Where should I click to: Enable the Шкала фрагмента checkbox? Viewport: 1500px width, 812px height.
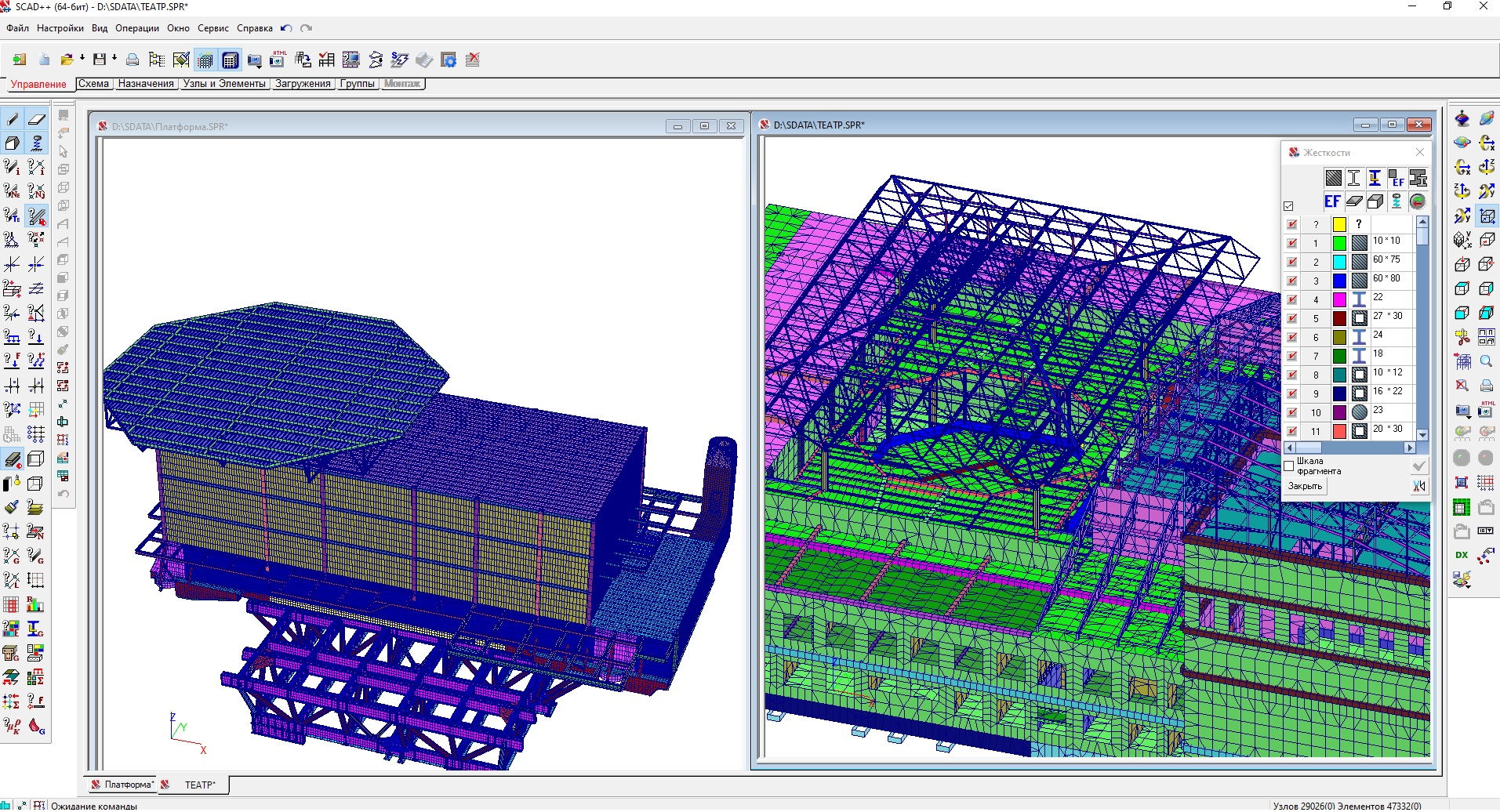pyautogui.click(x=1288, y=466)
